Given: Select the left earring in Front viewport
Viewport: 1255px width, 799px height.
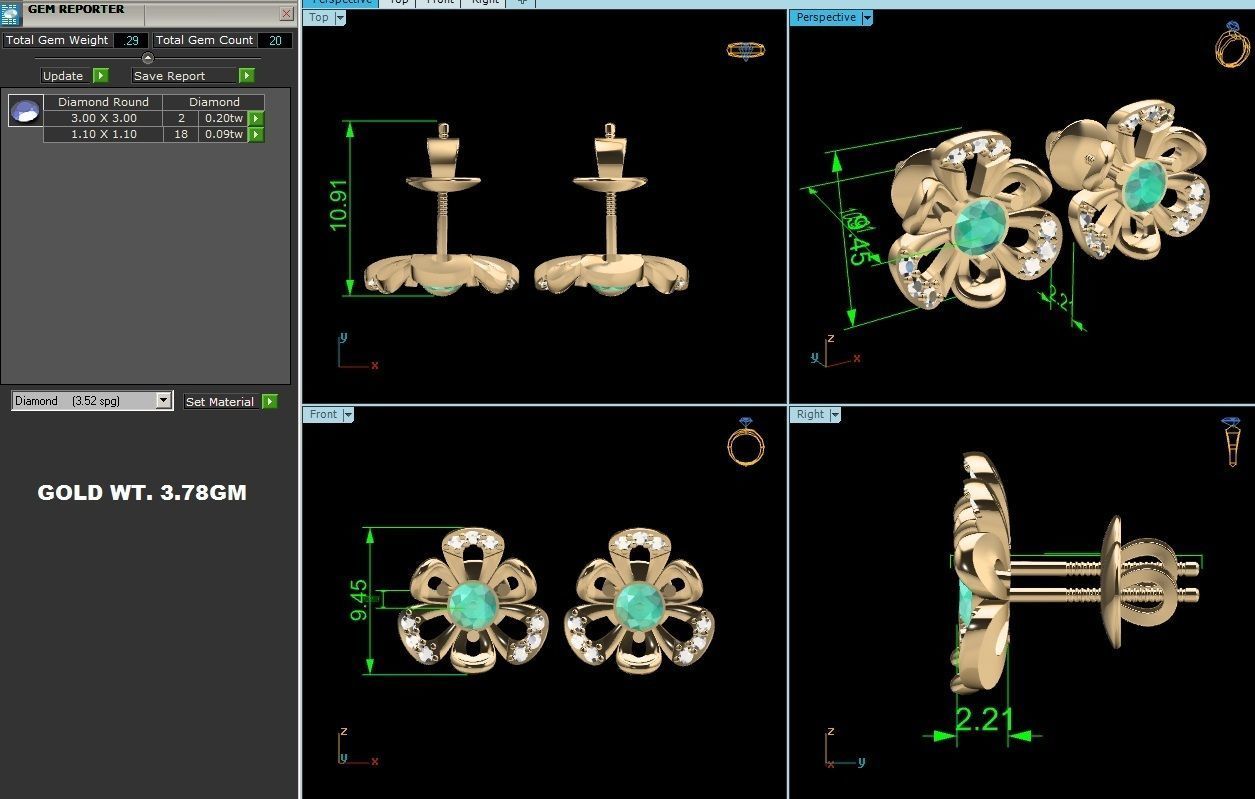Looking at the screenshot, I should click(472, 601).
